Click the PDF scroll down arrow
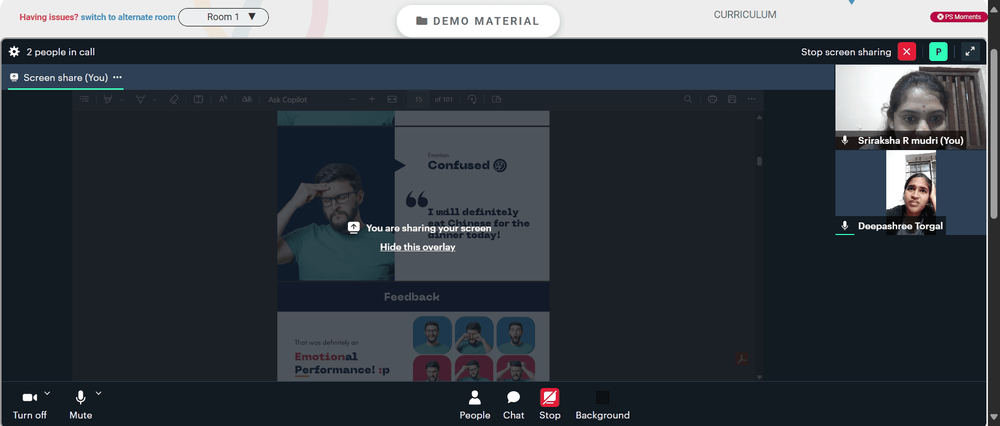This screenshot has height=426, width=1000. click(x=759, y=377)
